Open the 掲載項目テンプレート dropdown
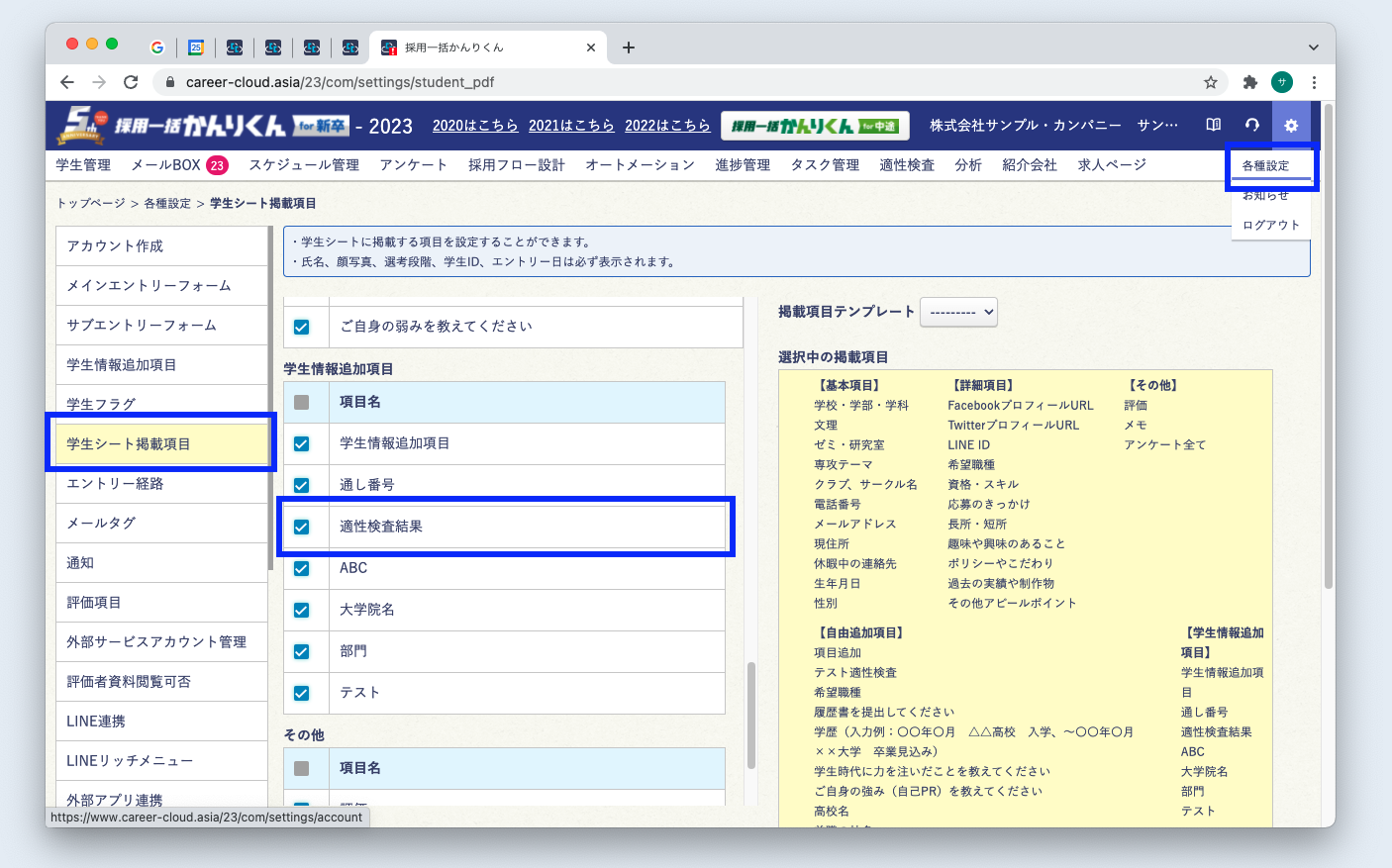The height and width of the screenshot is (868, 1392). (x=958, y=312)
